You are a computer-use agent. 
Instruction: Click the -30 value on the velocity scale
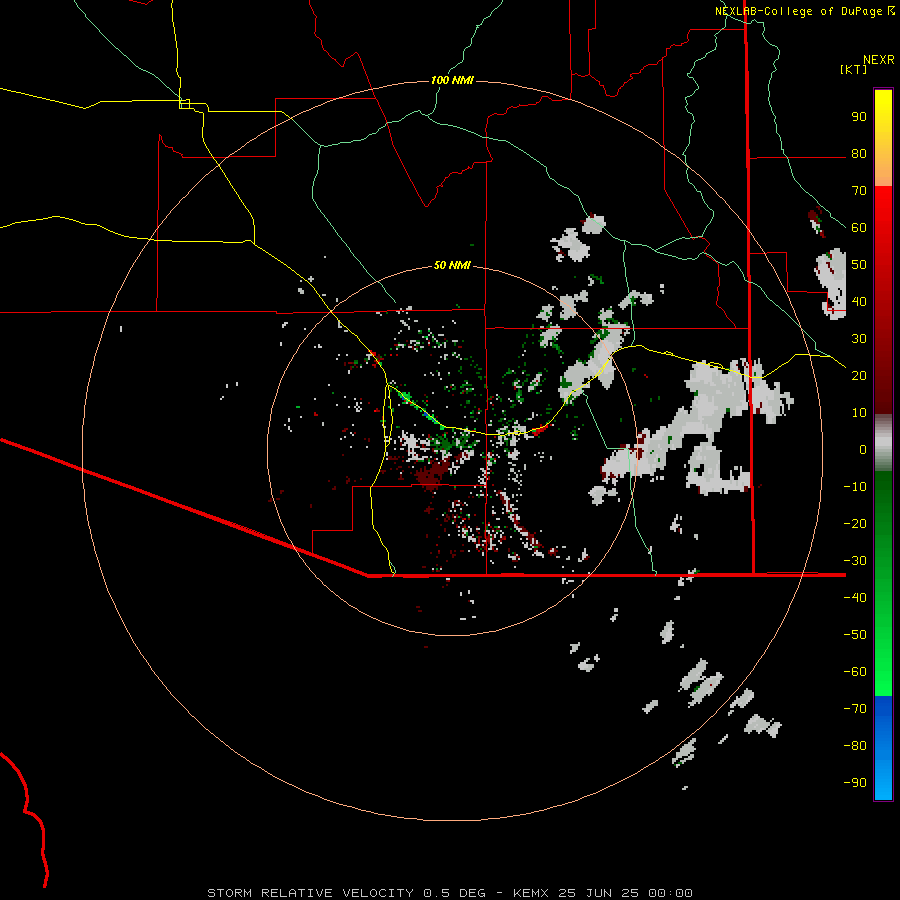tap(855, 561)
